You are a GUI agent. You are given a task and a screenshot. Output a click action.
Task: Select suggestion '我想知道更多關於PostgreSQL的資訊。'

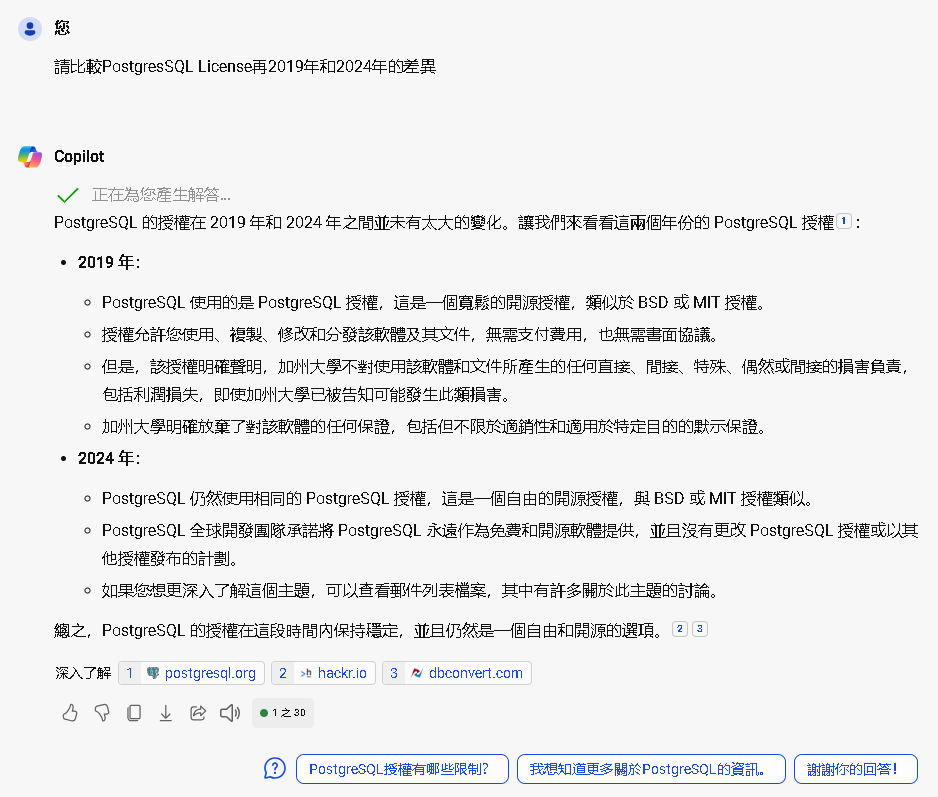(x=651, y=769)
